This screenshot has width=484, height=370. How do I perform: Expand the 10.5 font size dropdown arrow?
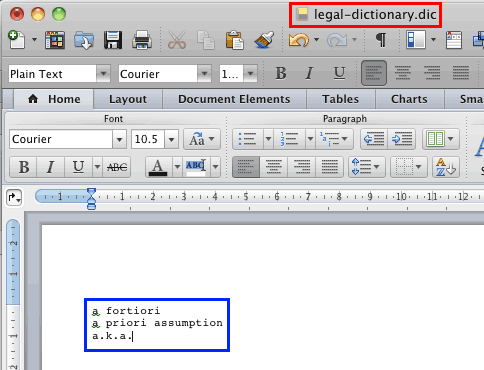click(171, 139)
